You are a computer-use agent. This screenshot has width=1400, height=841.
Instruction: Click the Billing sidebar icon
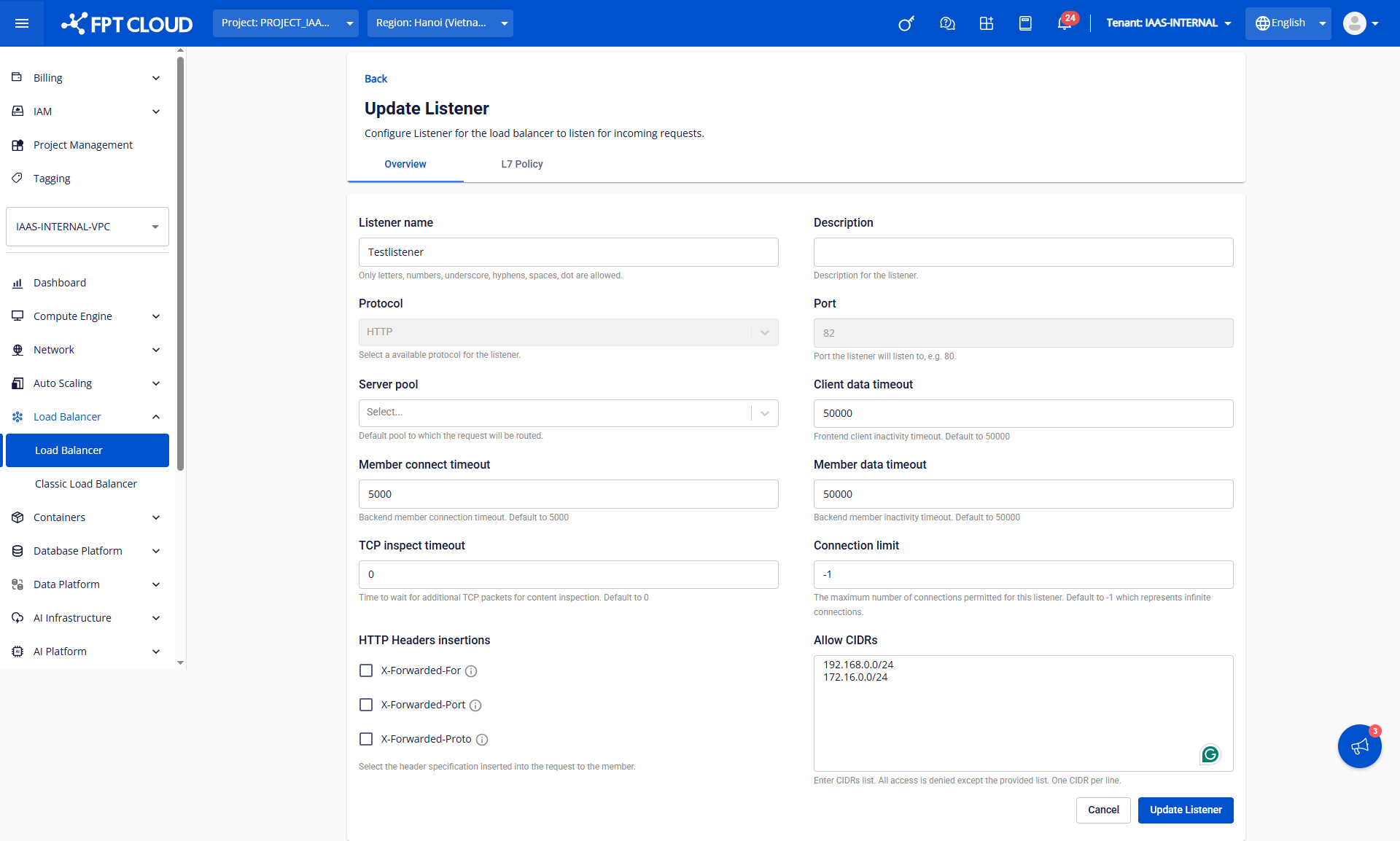pyautogui.click(x=17, y=77)
